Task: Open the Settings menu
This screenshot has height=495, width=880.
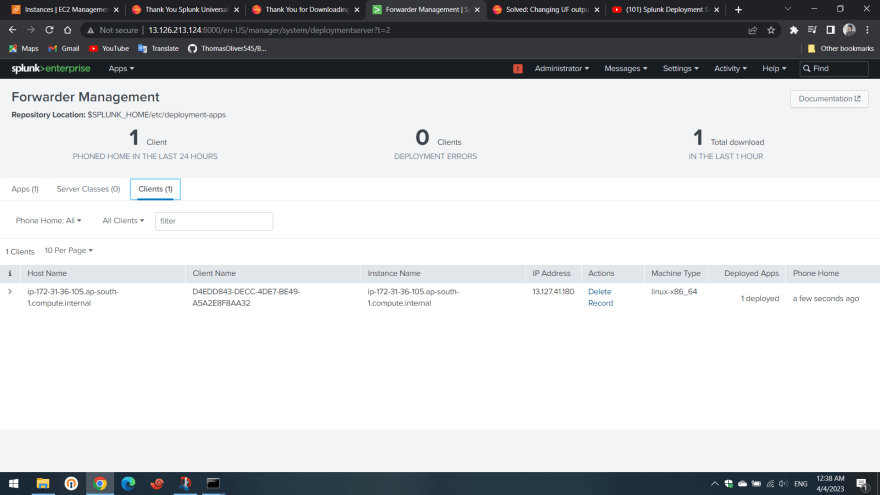Action: point(681,68)
